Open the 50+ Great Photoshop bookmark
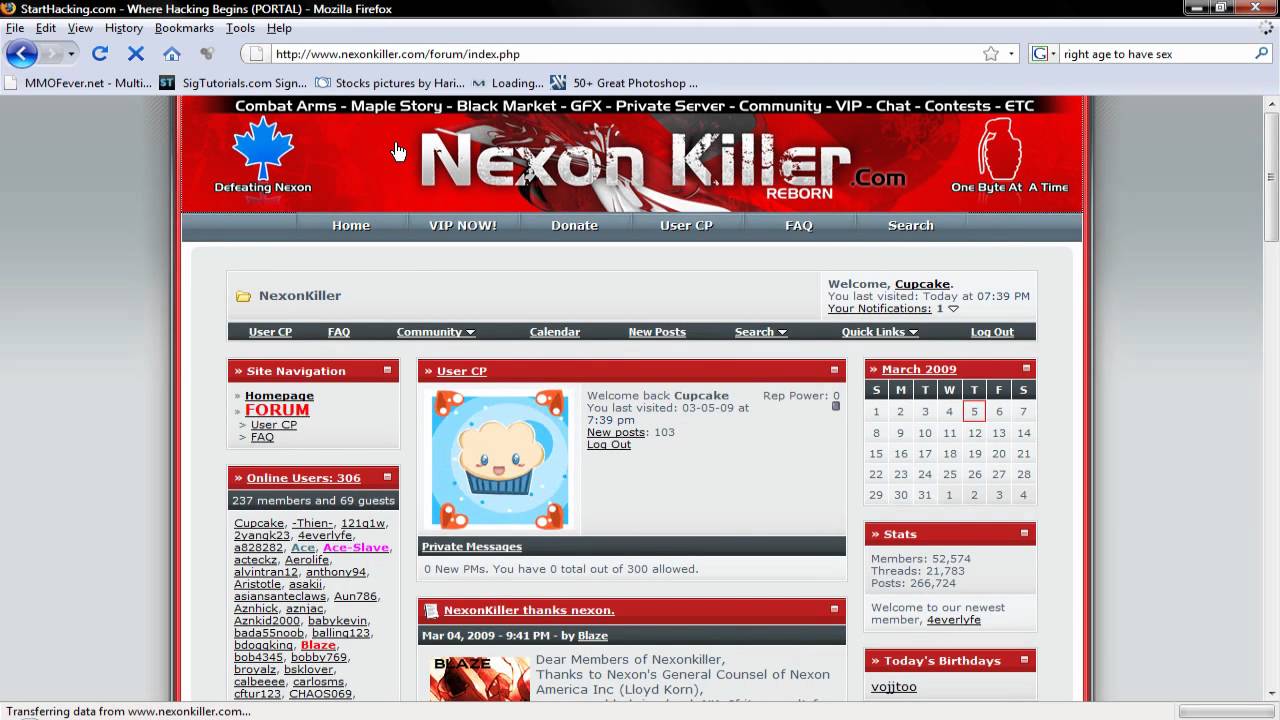This screenshot has width=1280, height=720. click(624, 83)
